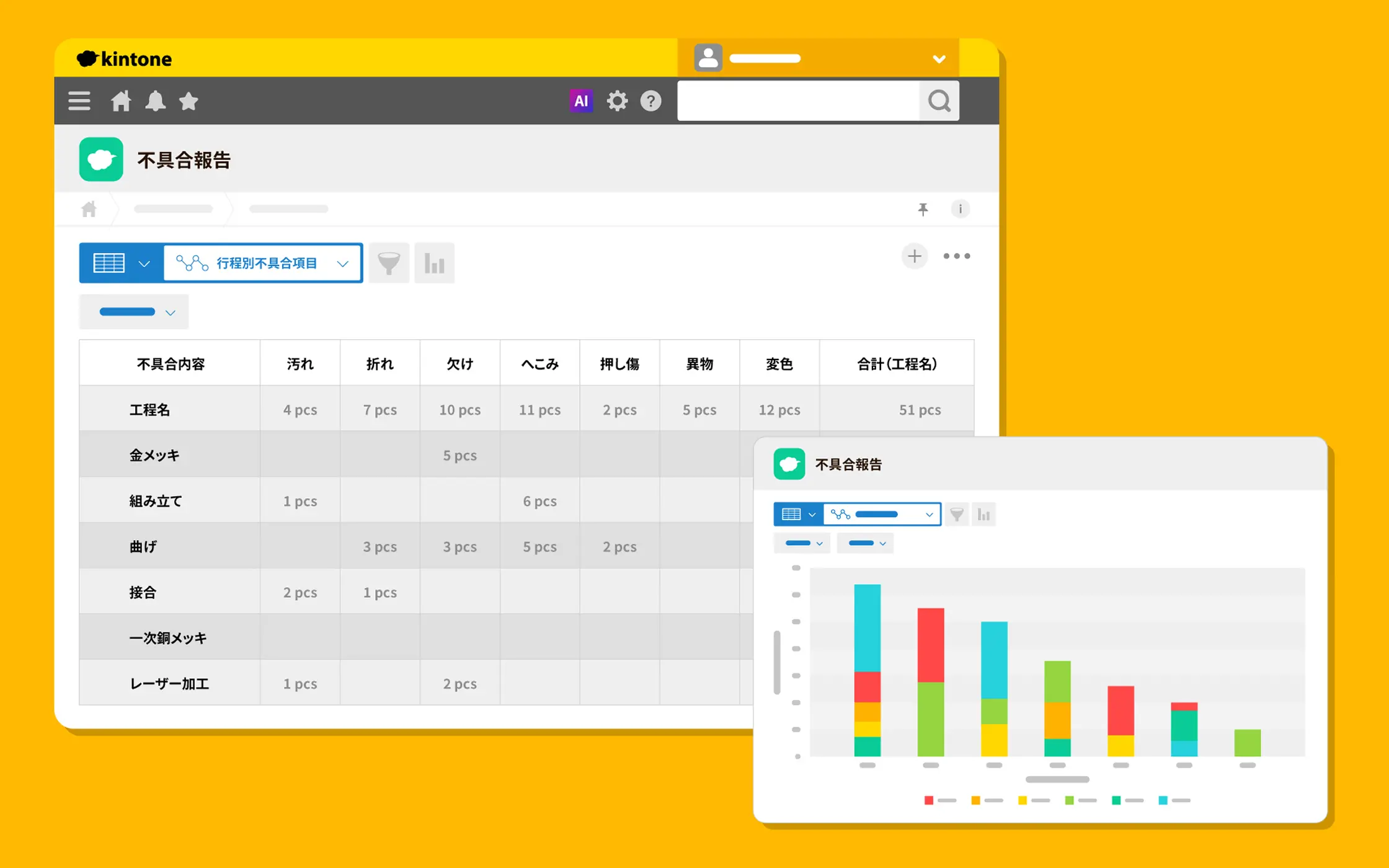Open the filter funnel in main toolbar
This screenshot has width=1389, height=868.
click(389, 263)
